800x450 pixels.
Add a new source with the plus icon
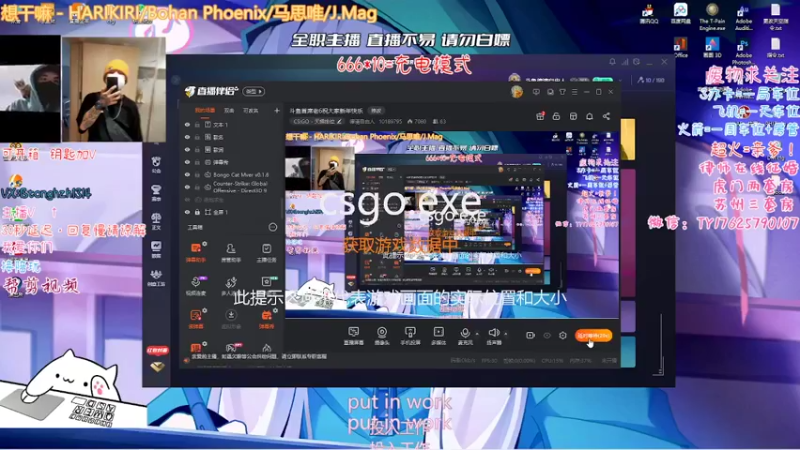pos(277,110)
